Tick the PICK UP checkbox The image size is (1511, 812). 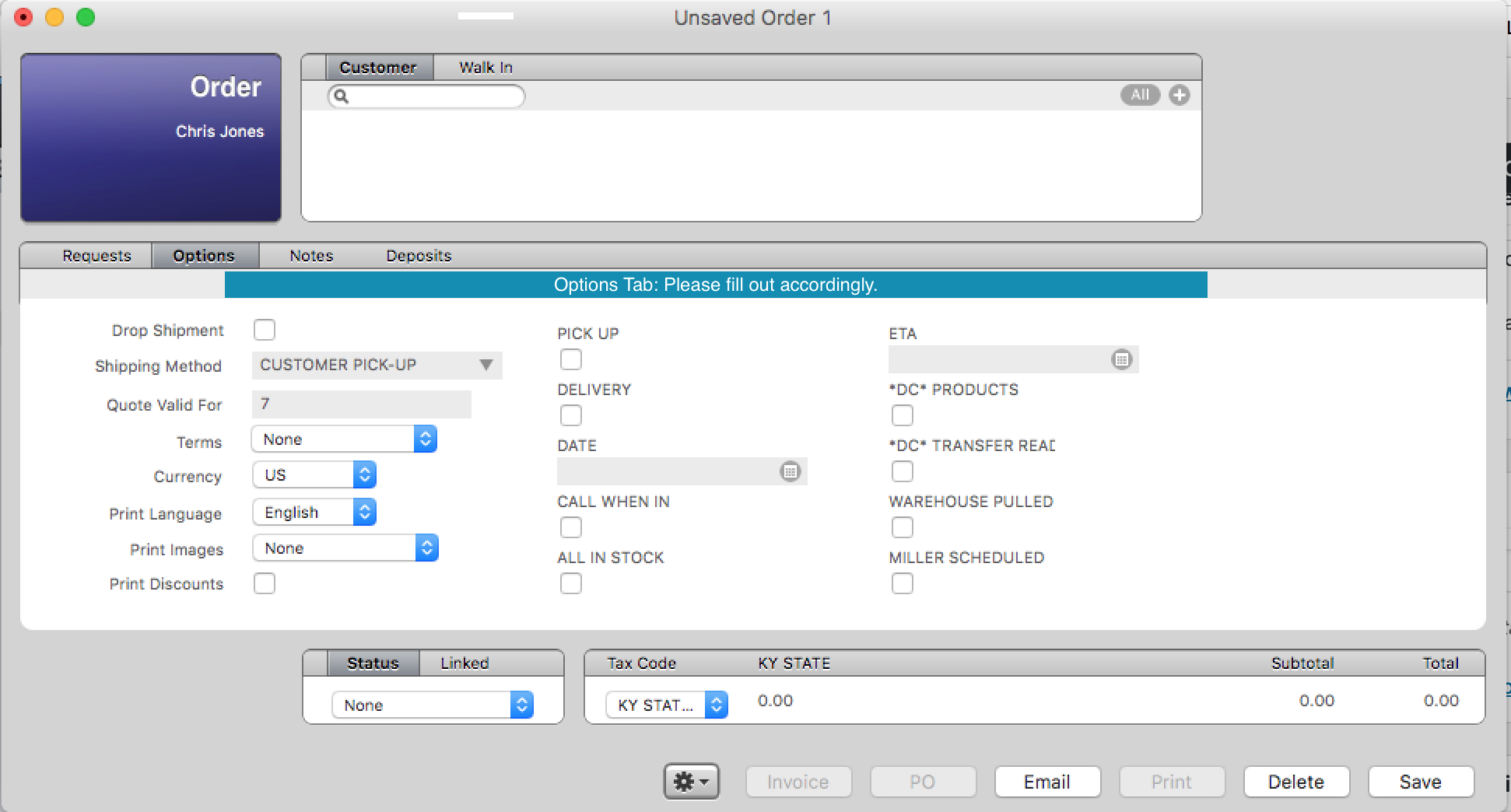point(571,359)
